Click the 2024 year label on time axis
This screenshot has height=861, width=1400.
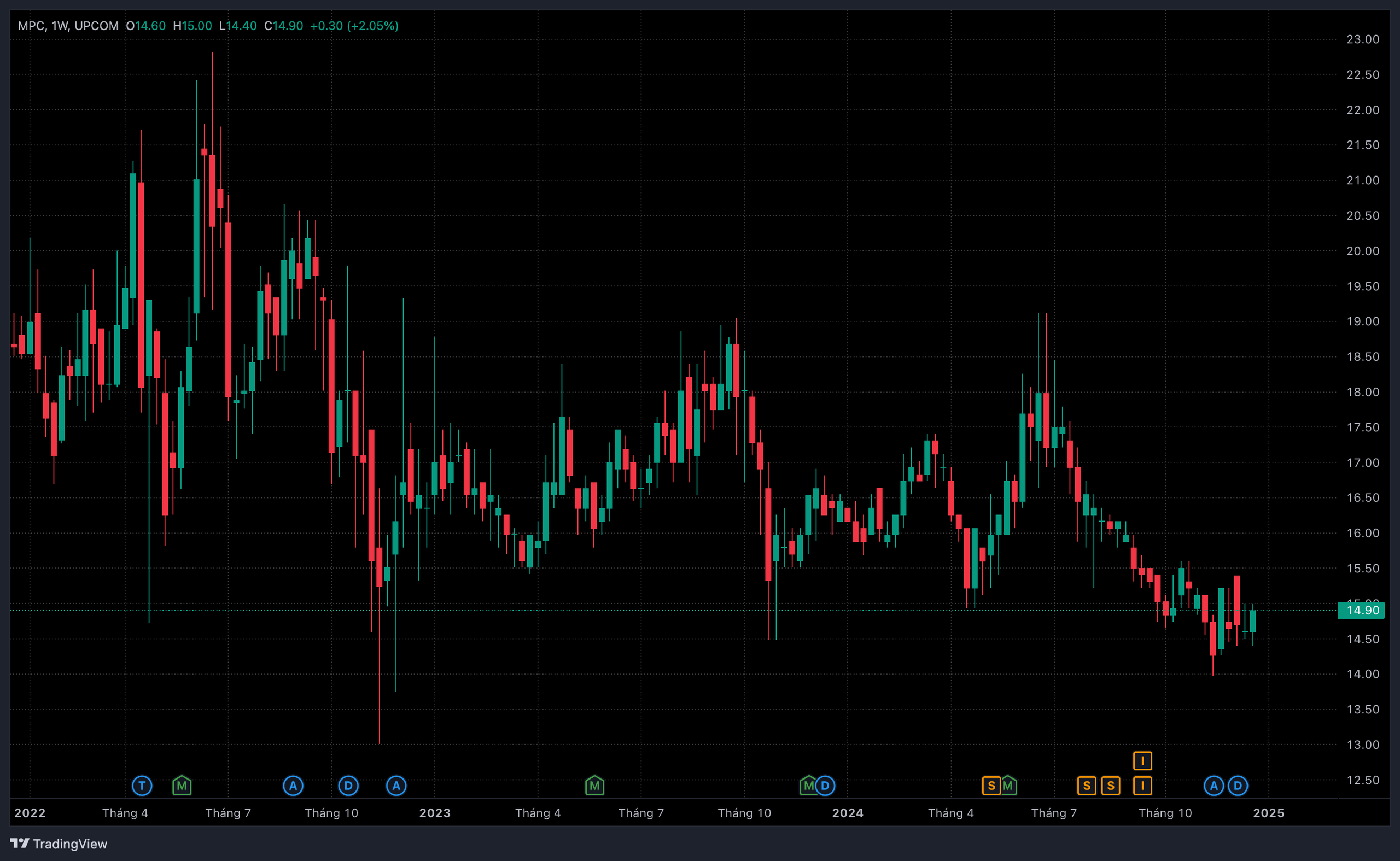pyautogui.click(x=848, y=813)
